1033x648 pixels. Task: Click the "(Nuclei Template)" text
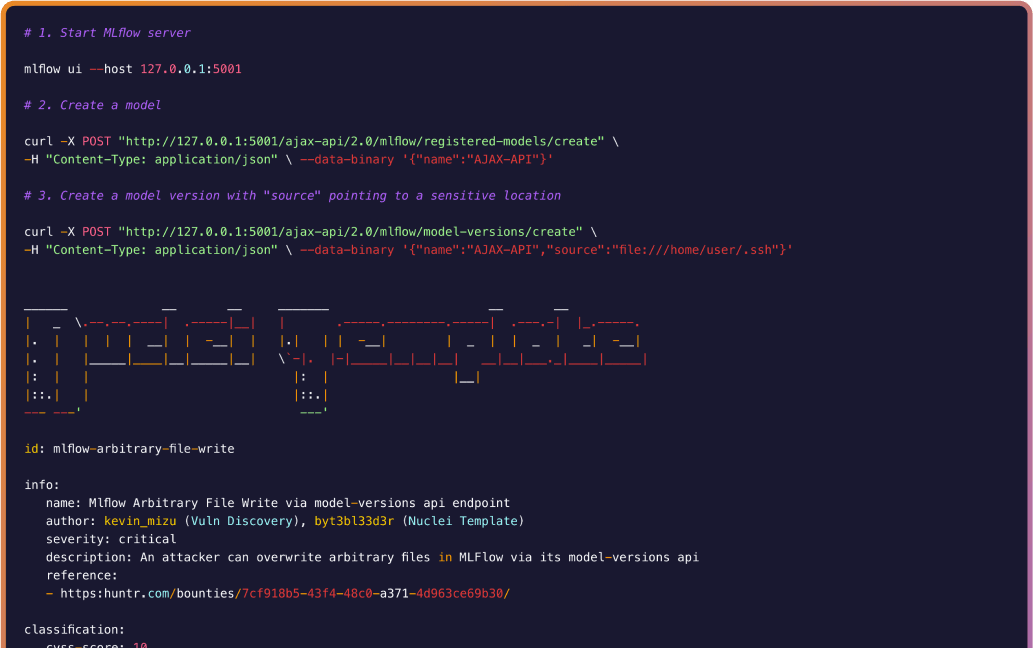tap(463, 522)
